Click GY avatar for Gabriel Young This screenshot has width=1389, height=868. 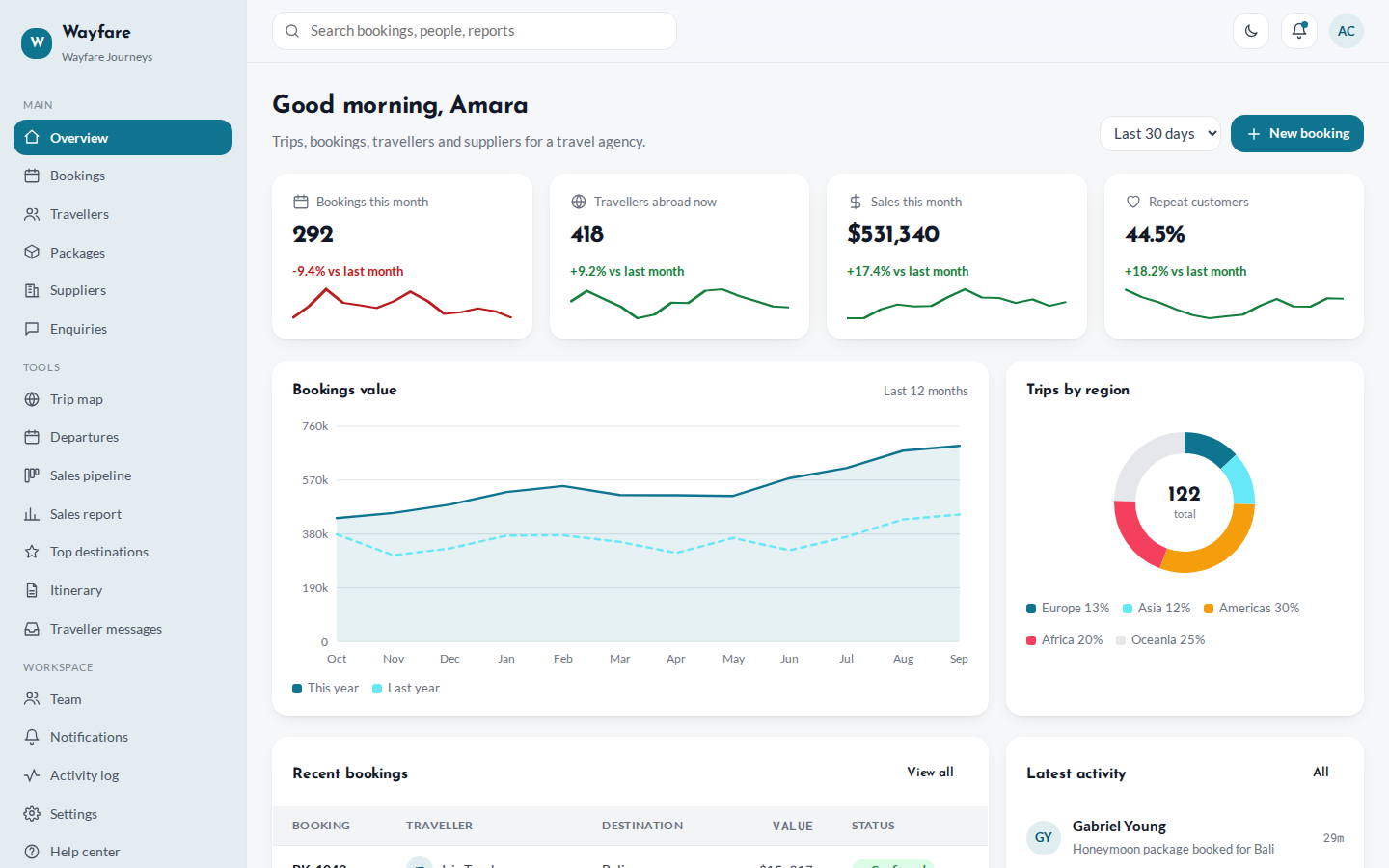pos(1044,838)
